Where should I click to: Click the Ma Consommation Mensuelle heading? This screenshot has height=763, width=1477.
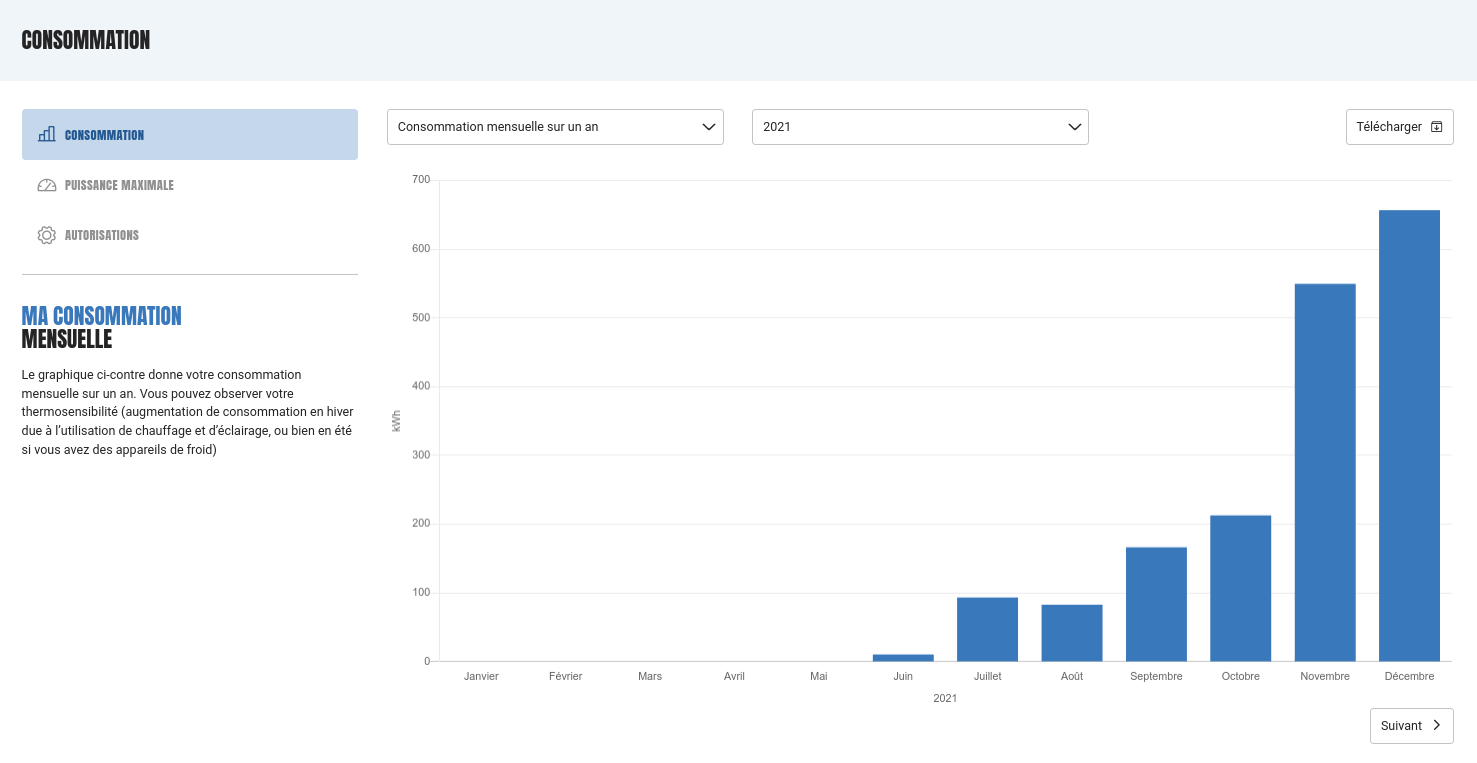tap(102, 327)
